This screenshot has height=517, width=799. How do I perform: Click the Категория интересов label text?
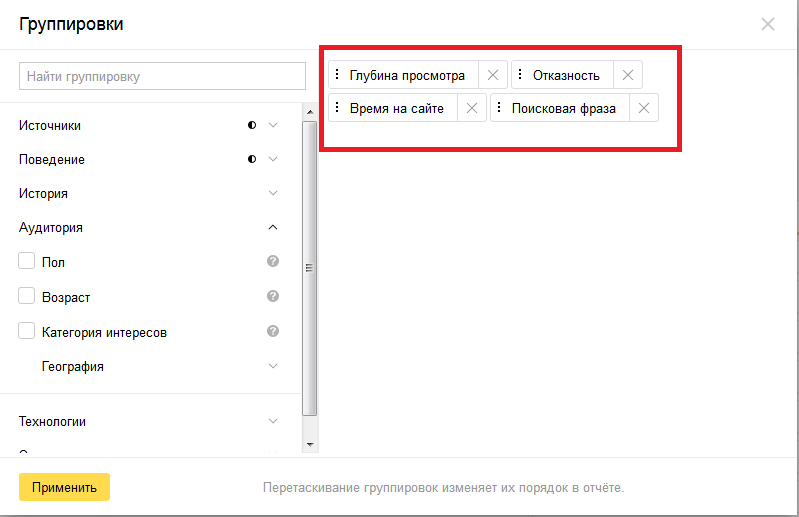tap(104, 333)
